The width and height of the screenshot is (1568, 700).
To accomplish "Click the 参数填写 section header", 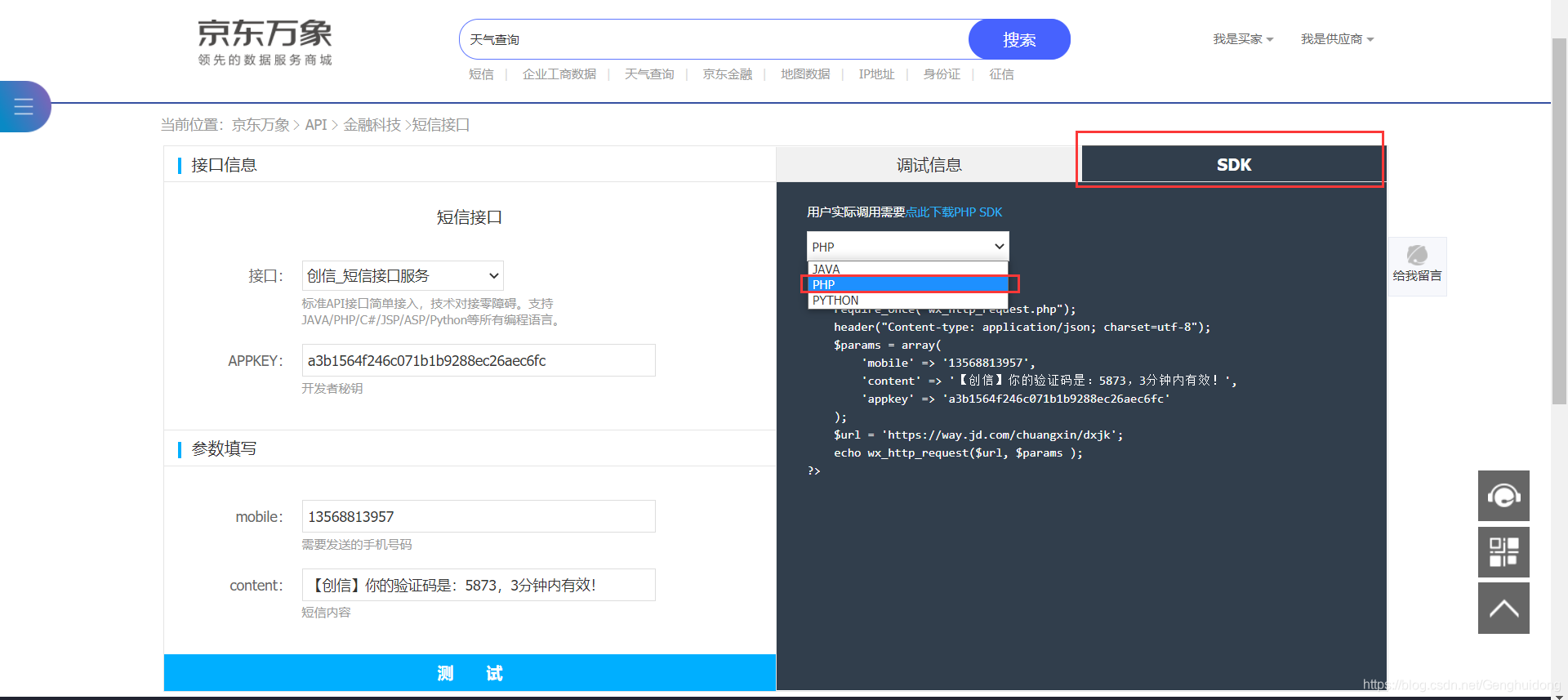I will point(224,448).
